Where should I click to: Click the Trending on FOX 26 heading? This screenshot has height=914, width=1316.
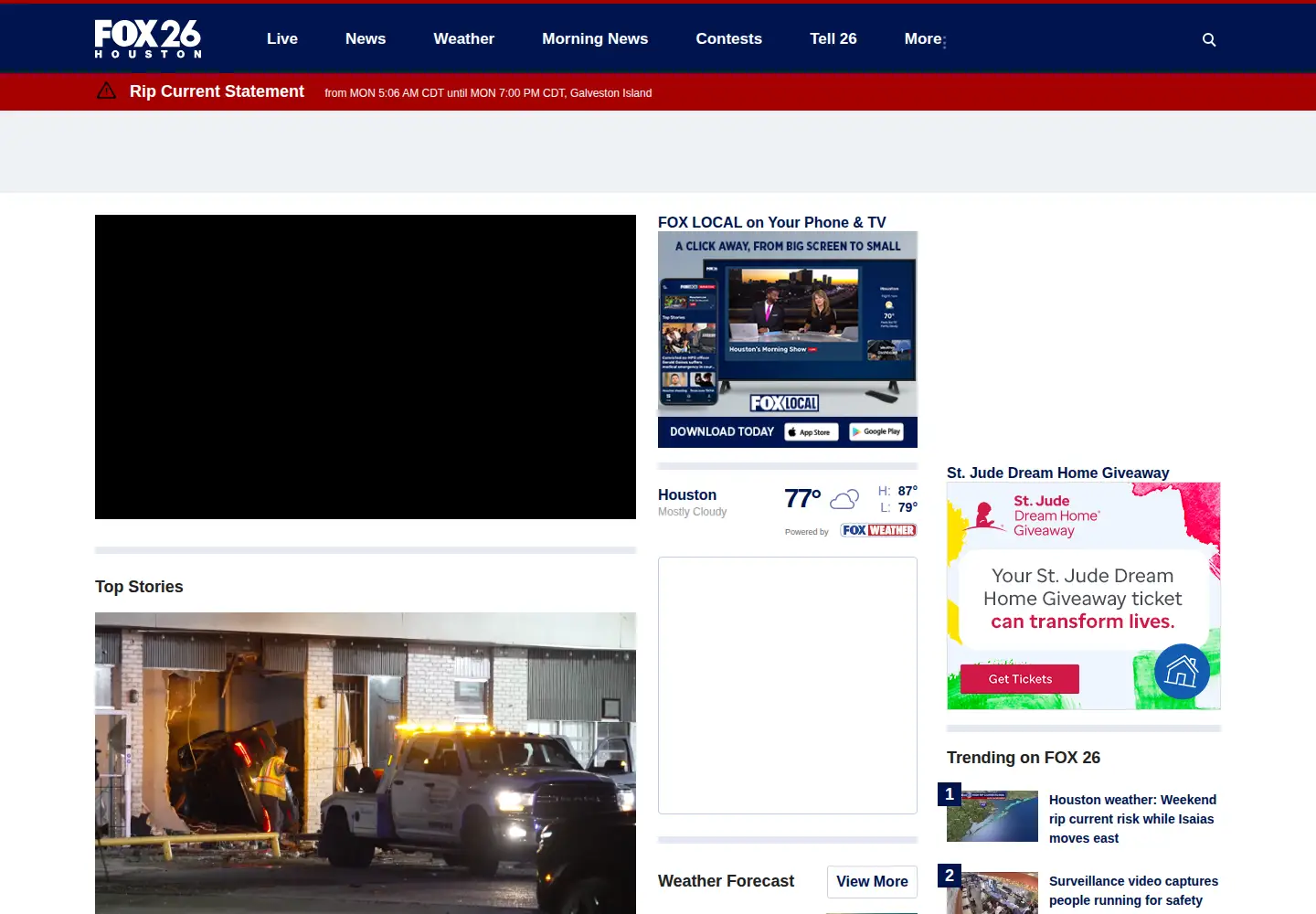pyautogui.click(x=1024, y=758)
